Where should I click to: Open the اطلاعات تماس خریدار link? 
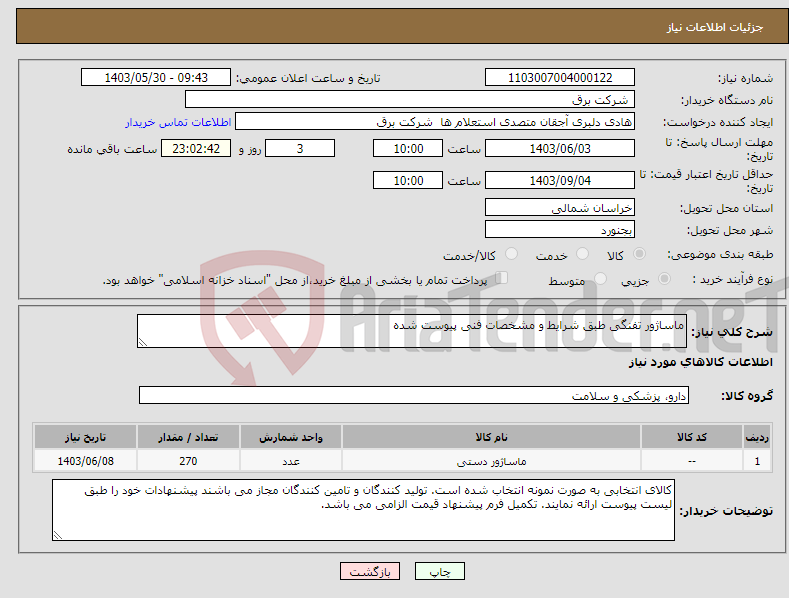[x=178, y=122]
